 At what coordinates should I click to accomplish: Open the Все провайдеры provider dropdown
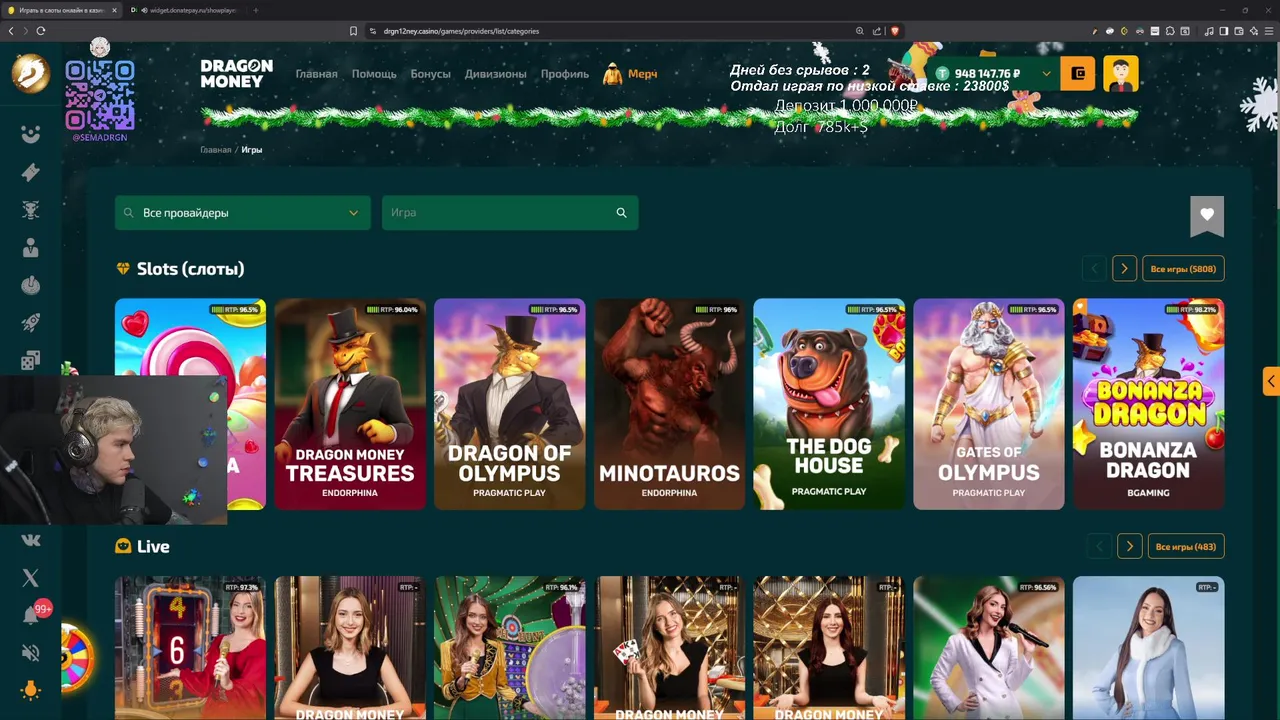243,213
